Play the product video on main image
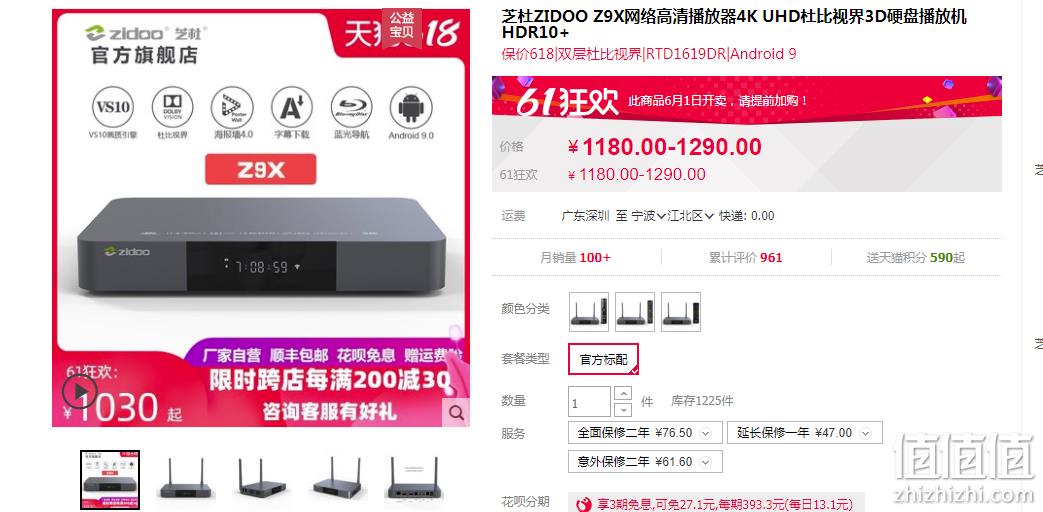 [x=80, y=392]
